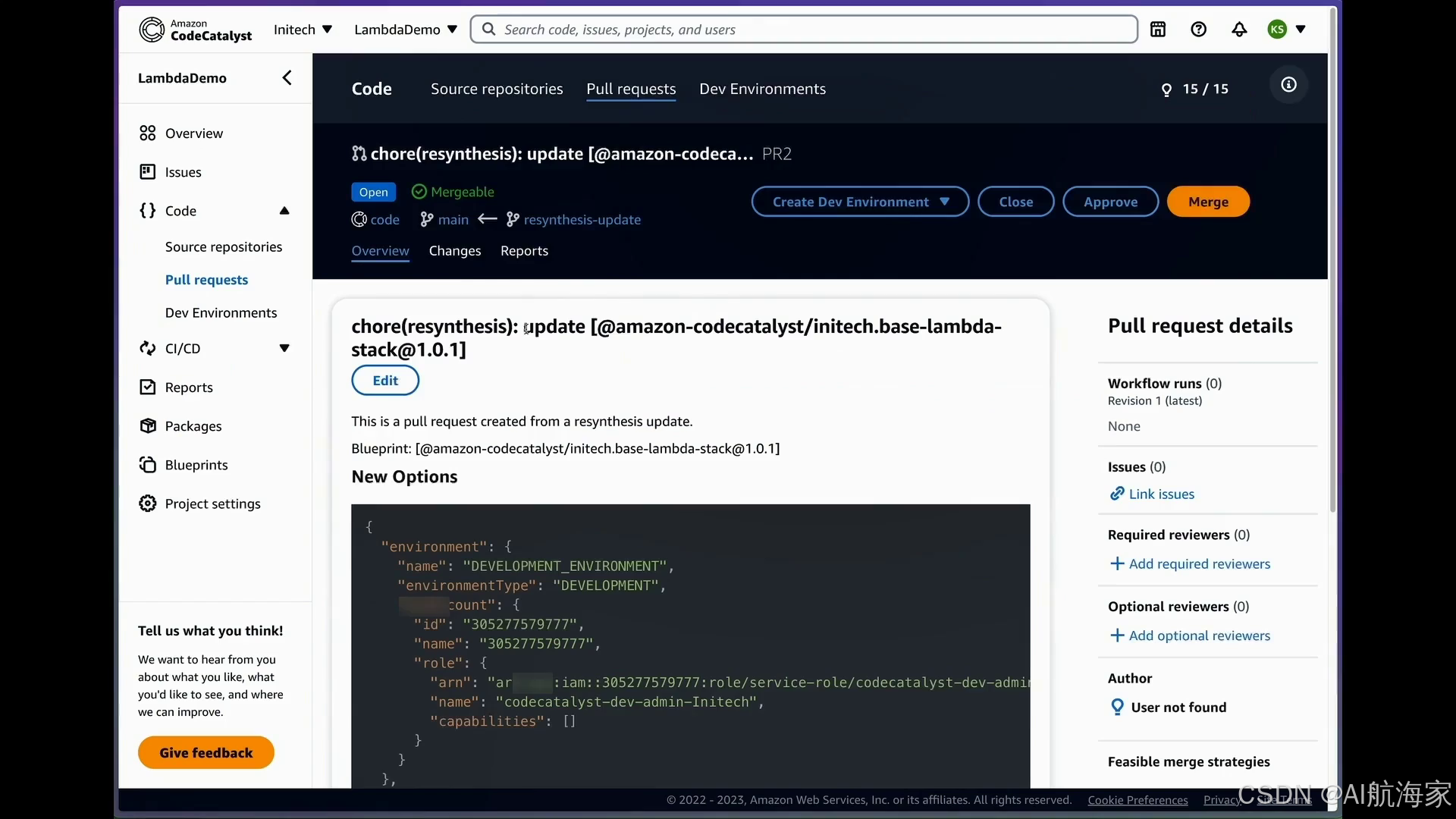
Task: Switch to the Changes tab
Action: pyautogui.click(x=454, y=251)
